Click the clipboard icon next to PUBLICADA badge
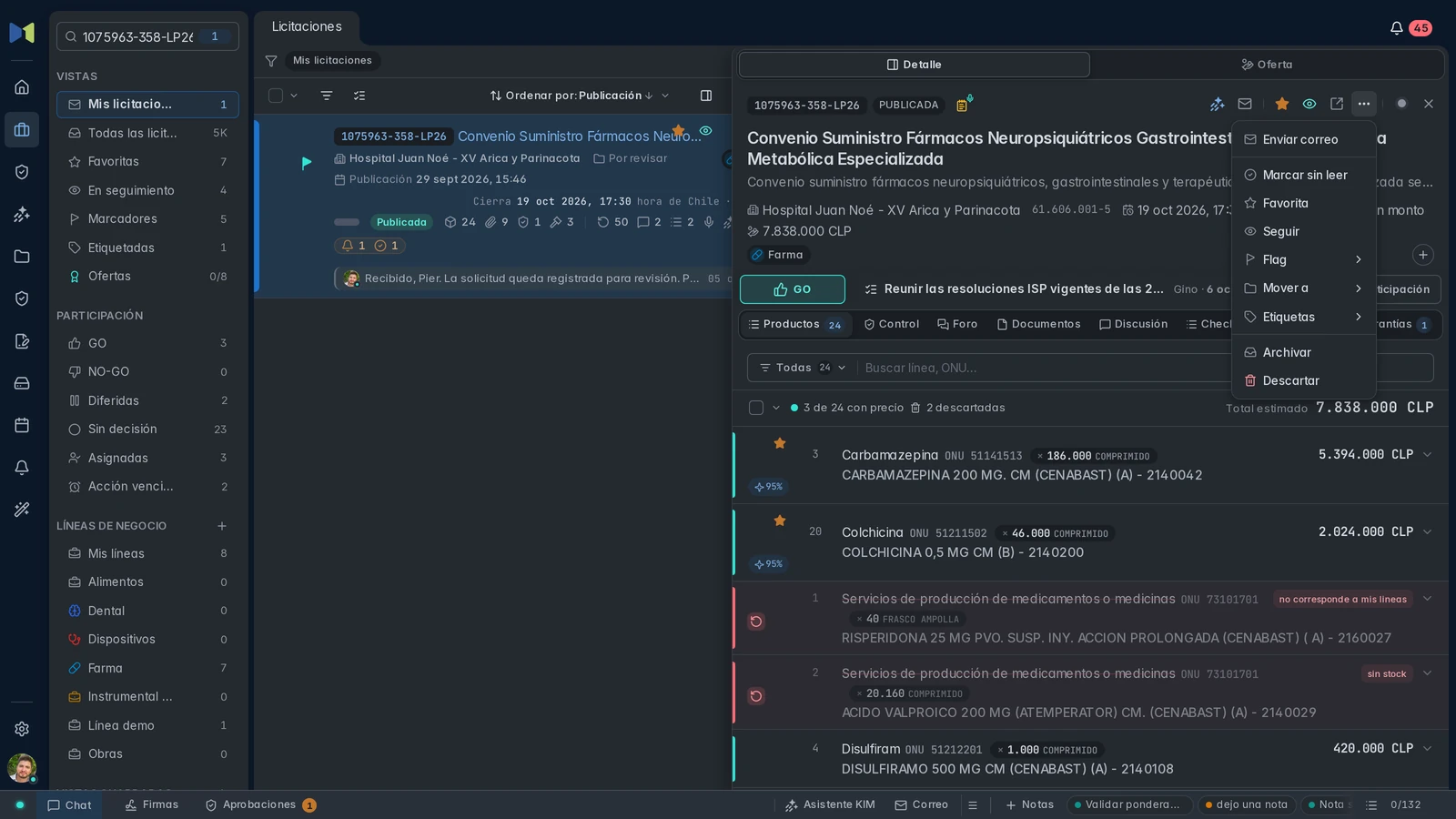1456x819 pixels. click(x=964, y=104)
